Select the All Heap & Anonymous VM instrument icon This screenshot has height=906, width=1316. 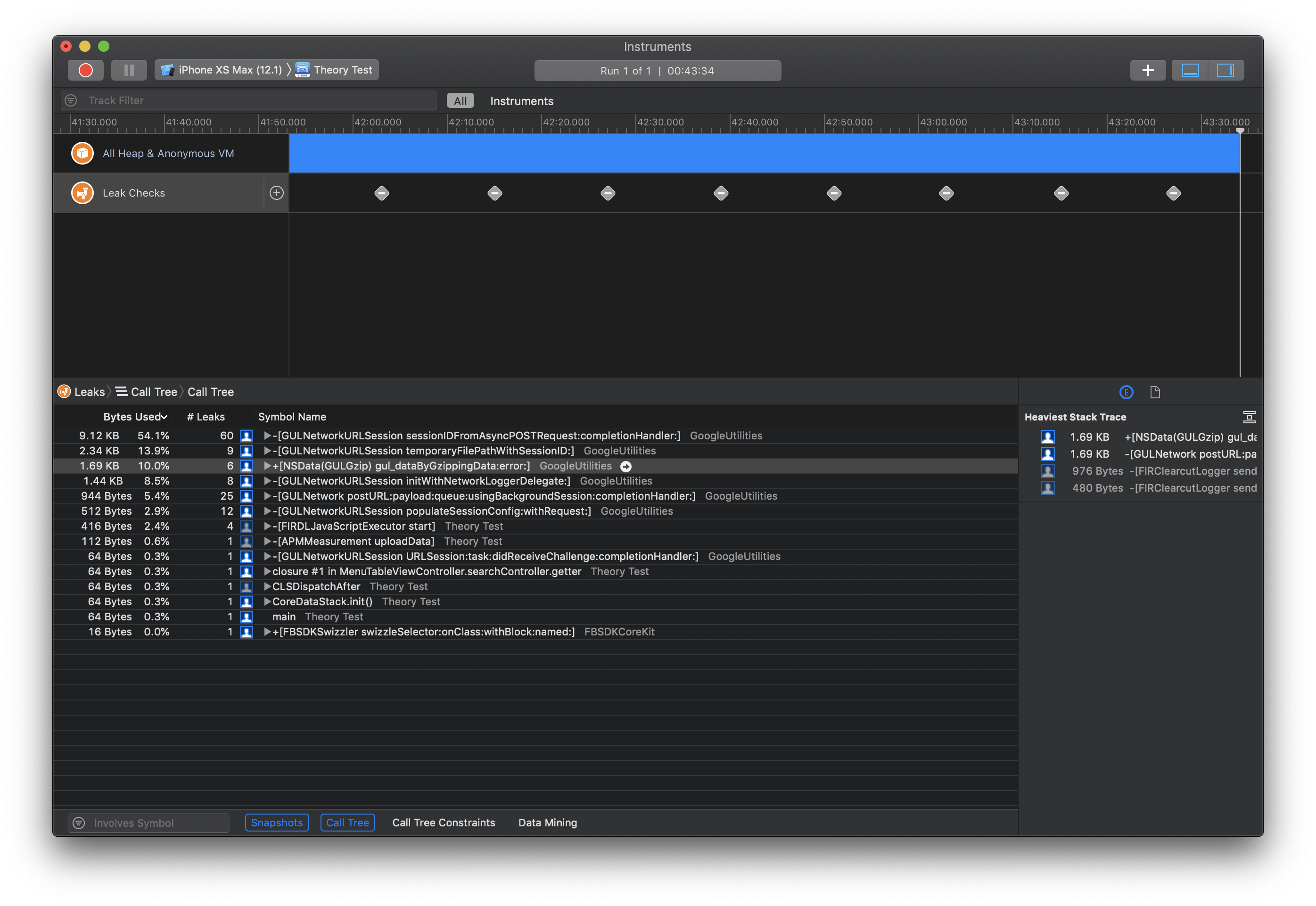click(82, 153)
